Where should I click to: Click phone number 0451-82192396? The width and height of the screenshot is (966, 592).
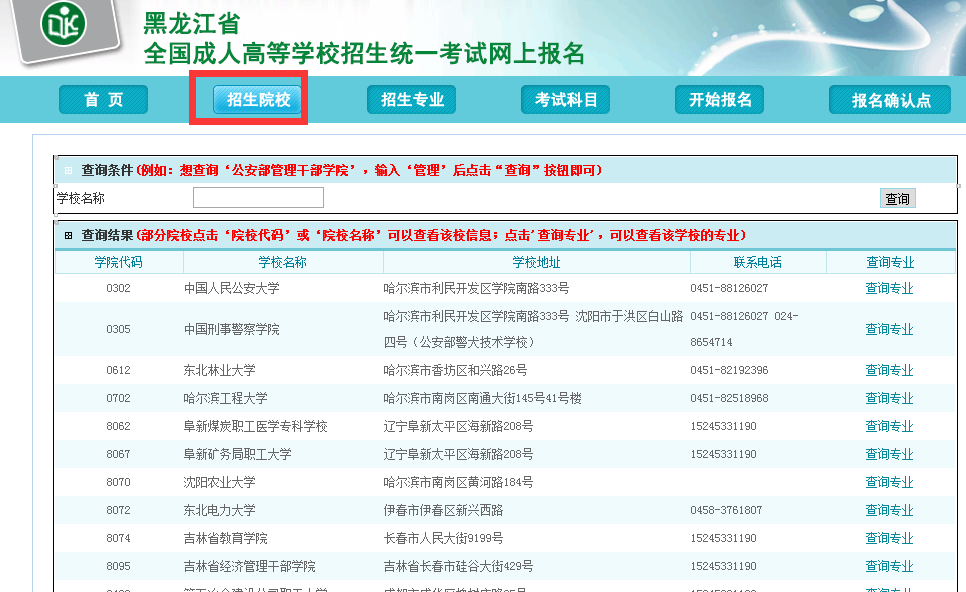[x=729, y=370]
